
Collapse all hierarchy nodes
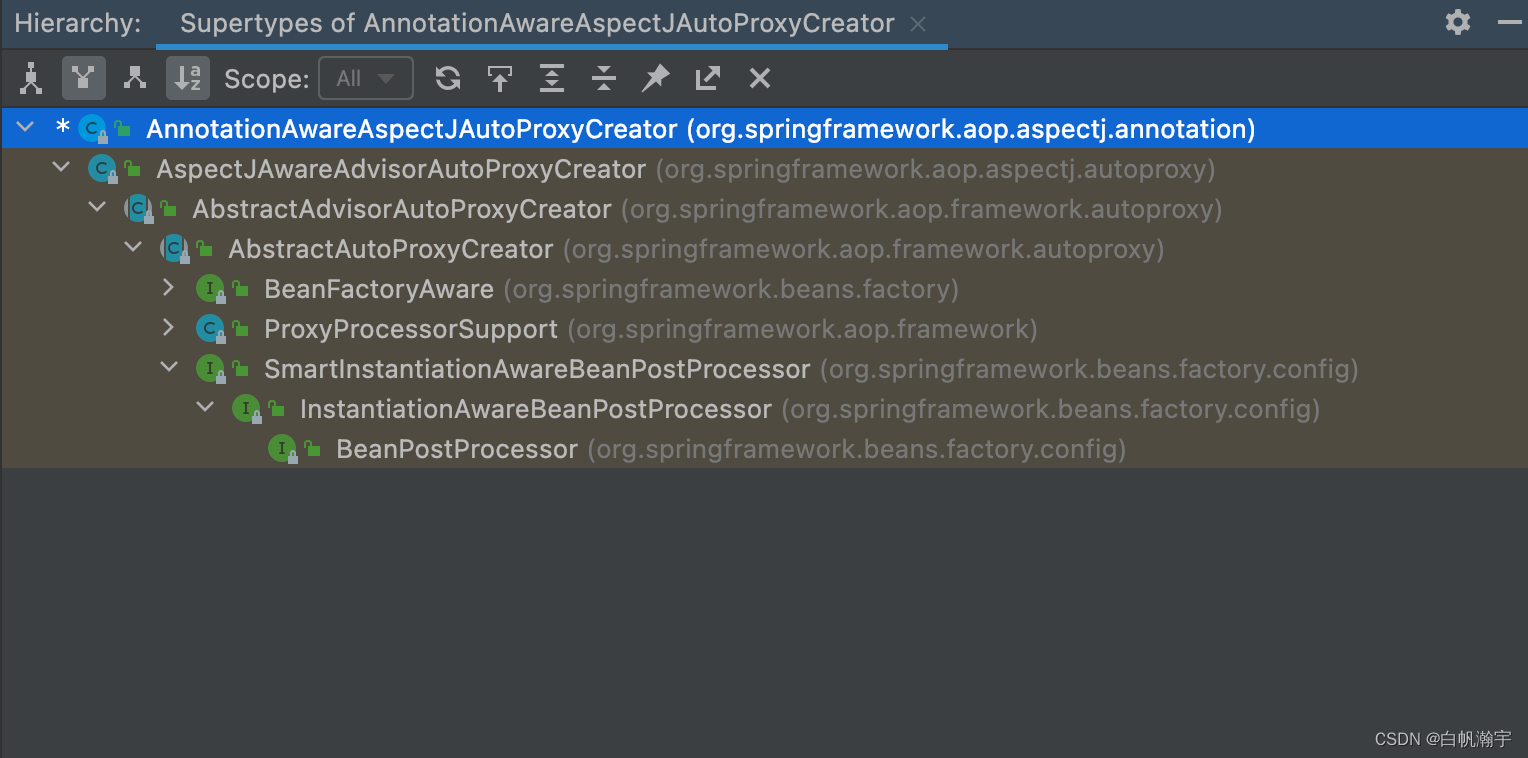tap(604, 79)
